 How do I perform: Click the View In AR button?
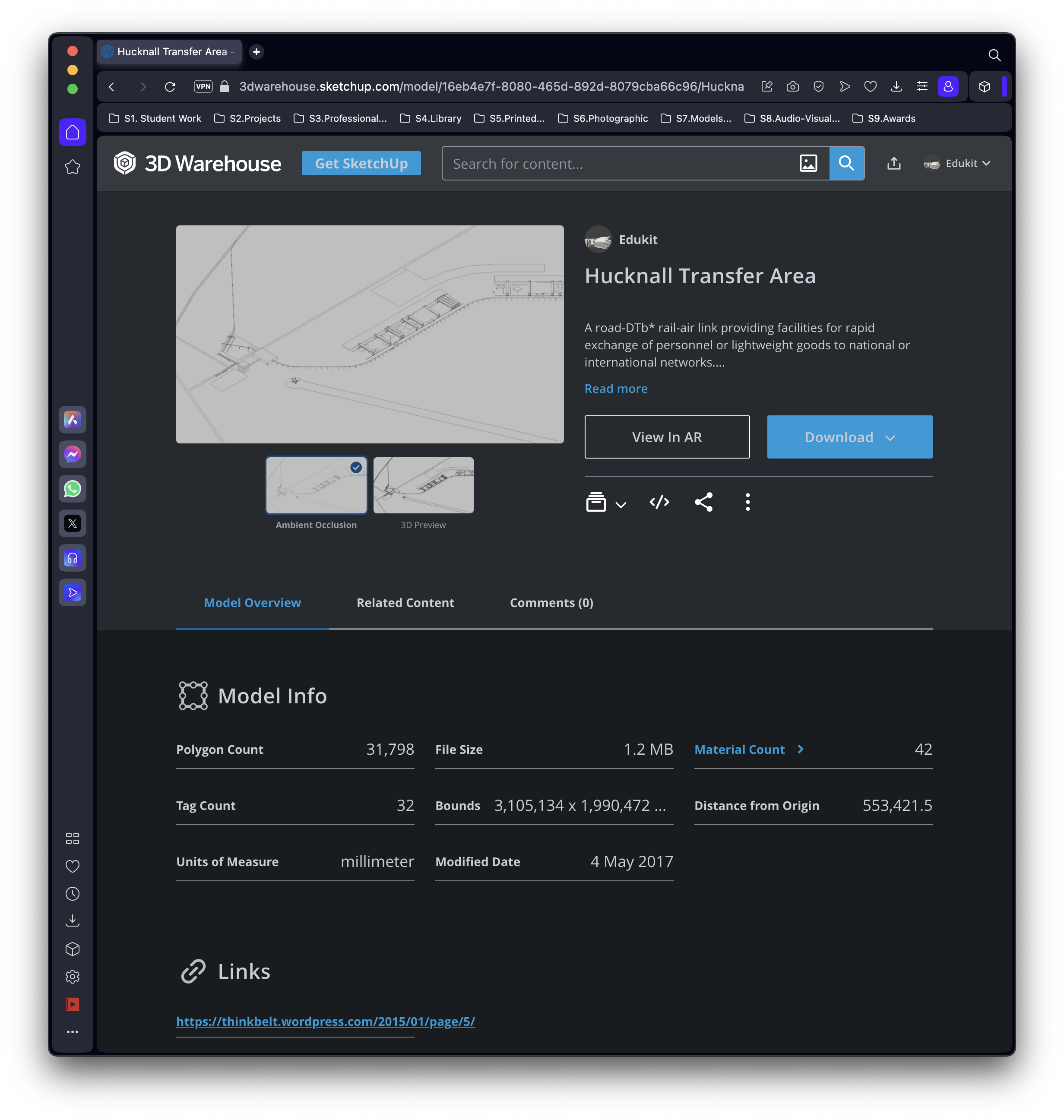click(x=667, y=437)
